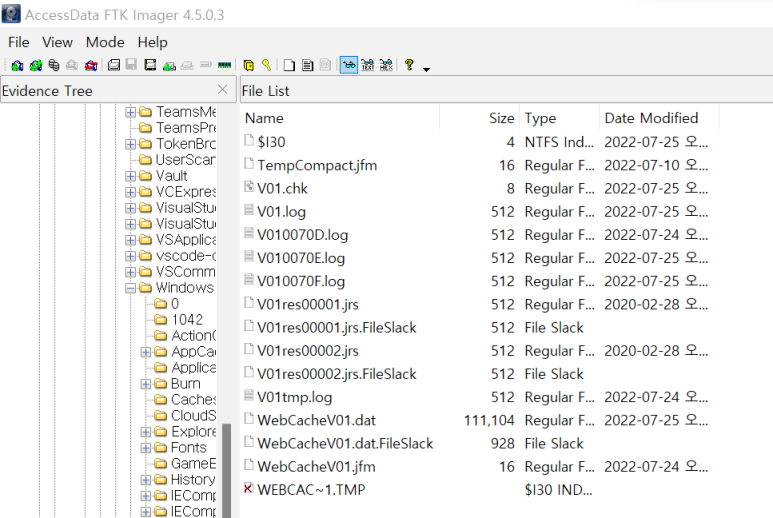
Task: Expand the AppCa folder node
Action: click(146, 352)
